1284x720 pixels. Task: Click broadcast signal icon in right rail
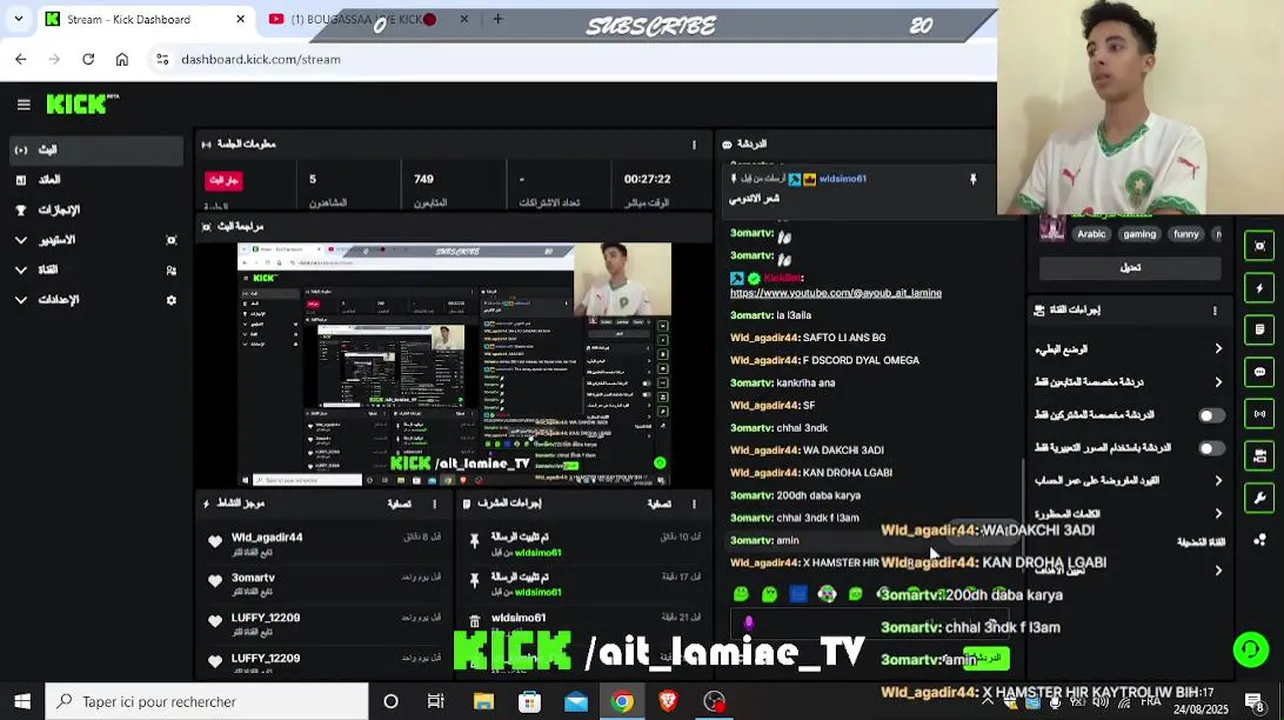pos(1259,414)
